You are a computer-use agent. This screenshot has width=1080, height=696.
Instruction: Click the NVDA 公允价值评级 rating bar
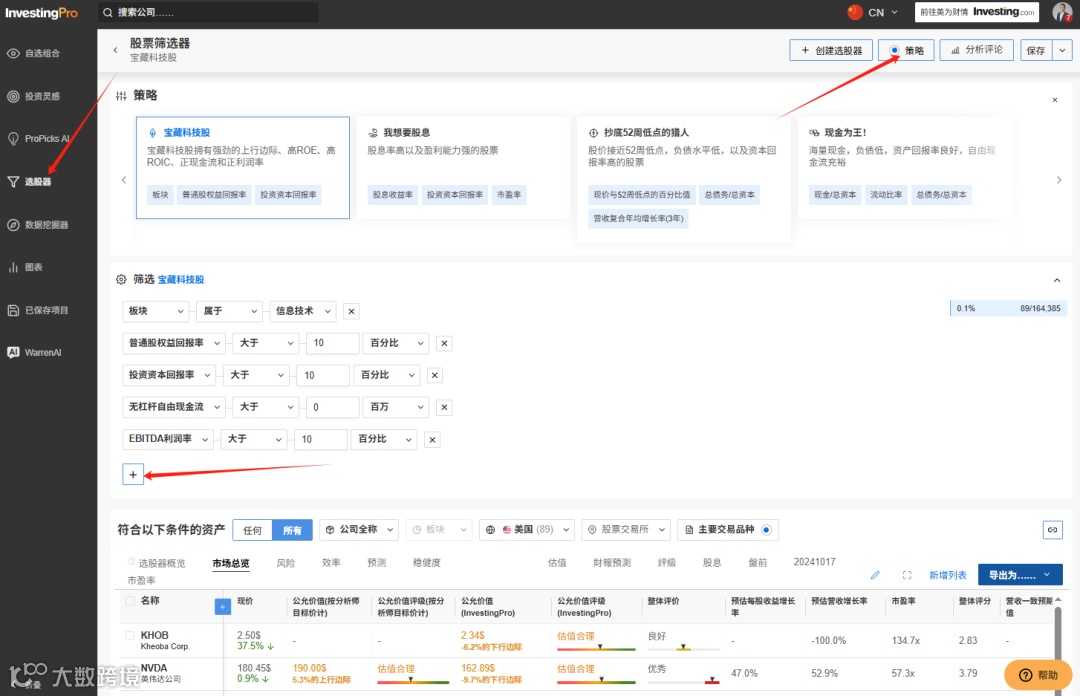tap(596, 681)
